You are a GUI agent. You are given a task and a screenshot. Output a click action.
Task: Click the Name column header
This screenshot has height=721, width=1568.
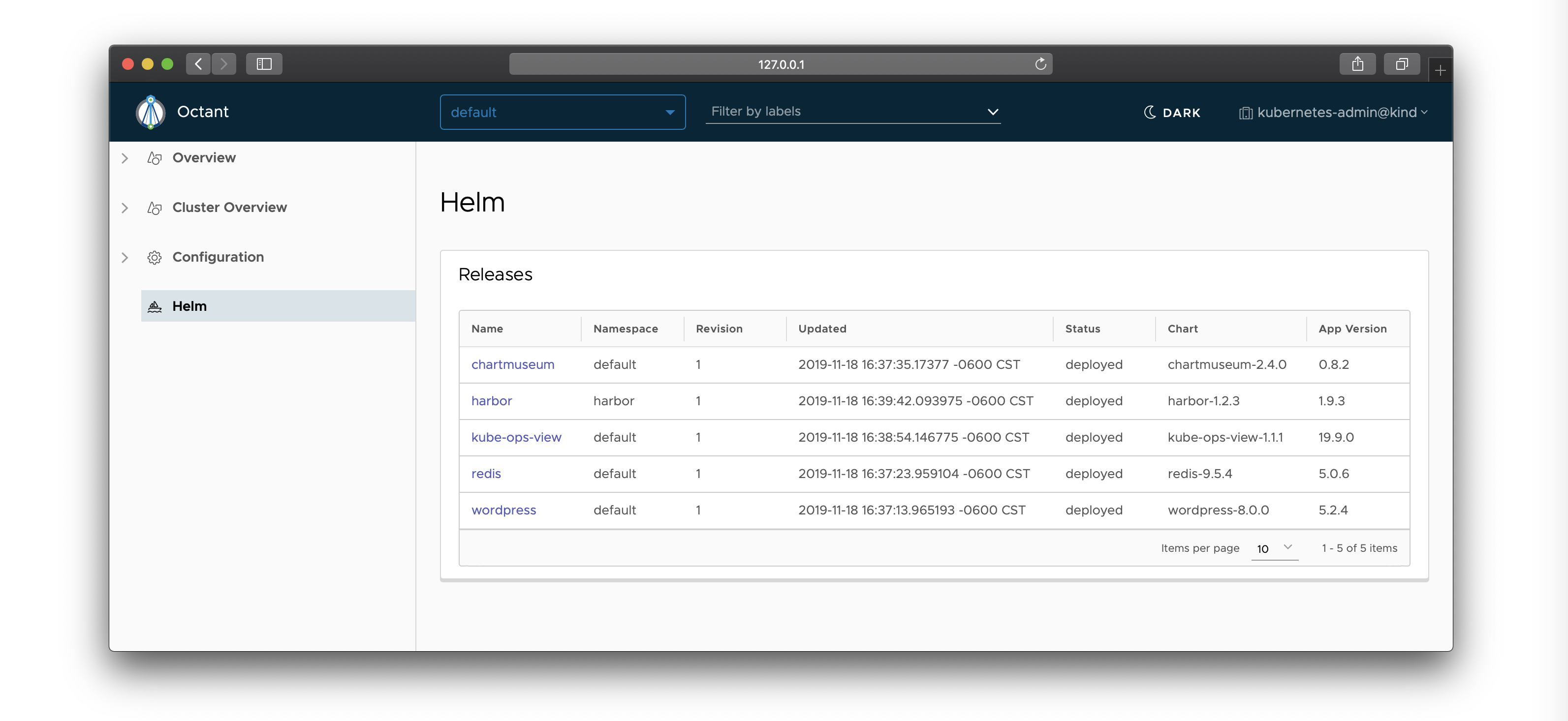[x=487, y=329]
